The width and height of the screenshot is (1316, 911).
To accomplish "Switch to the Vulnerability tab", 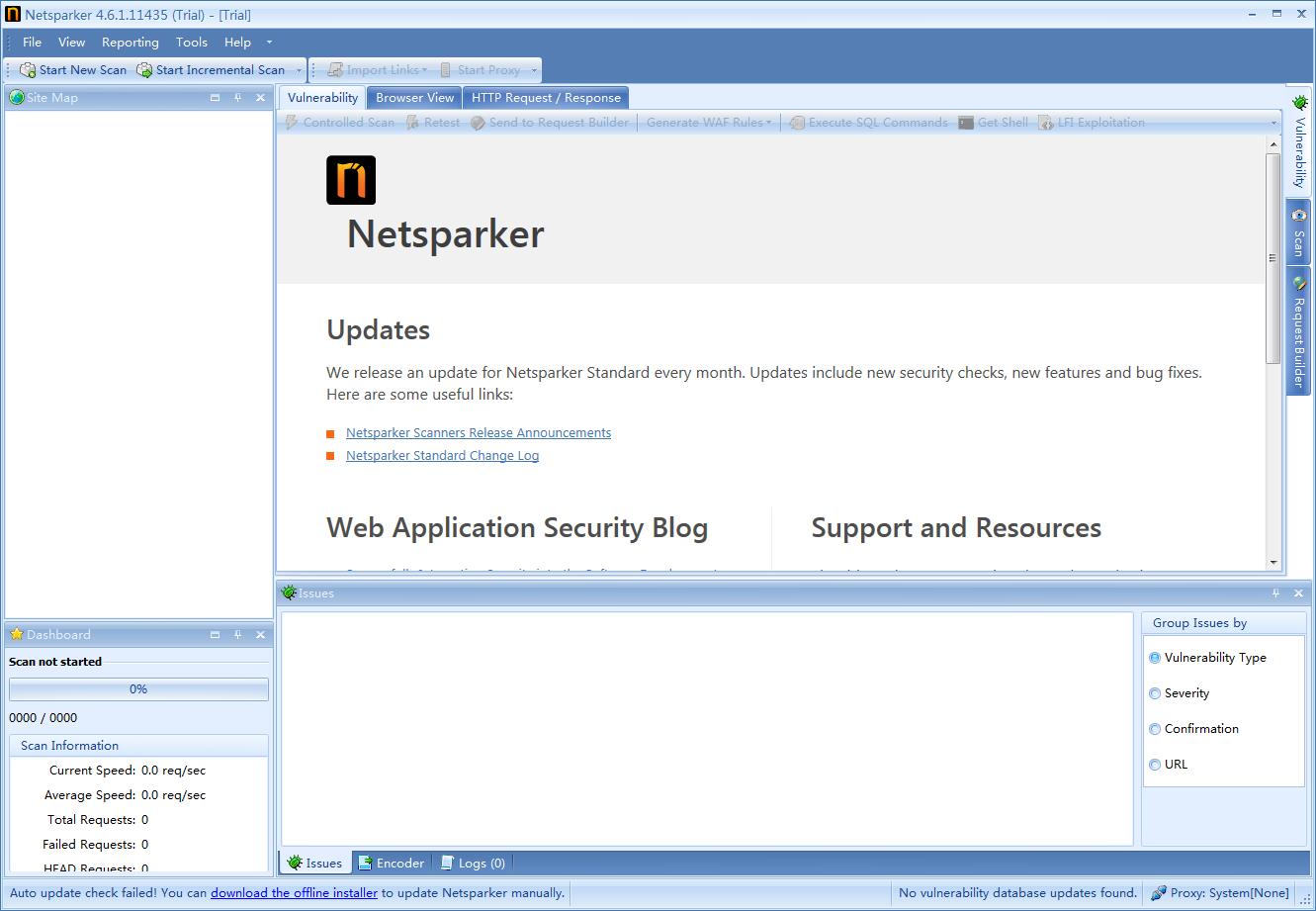I will (x=322, y=98).
